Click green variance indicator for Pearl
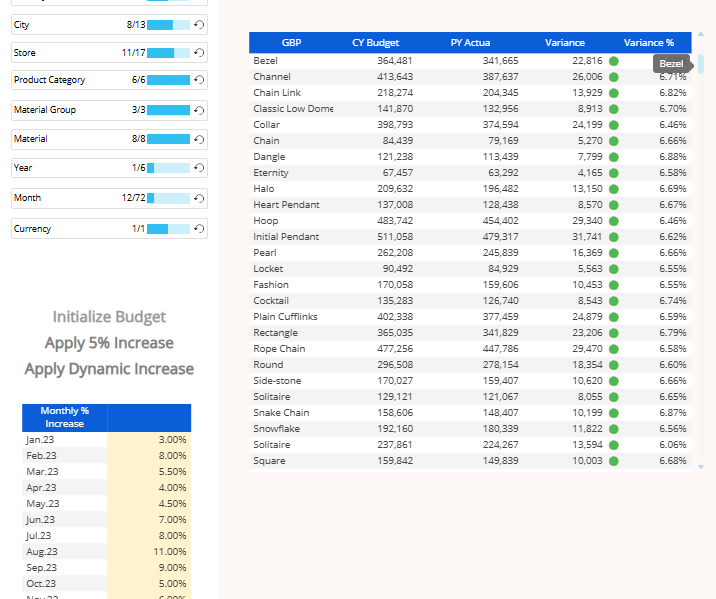Viewport: 716px width, 599px height. pos(614,253)
